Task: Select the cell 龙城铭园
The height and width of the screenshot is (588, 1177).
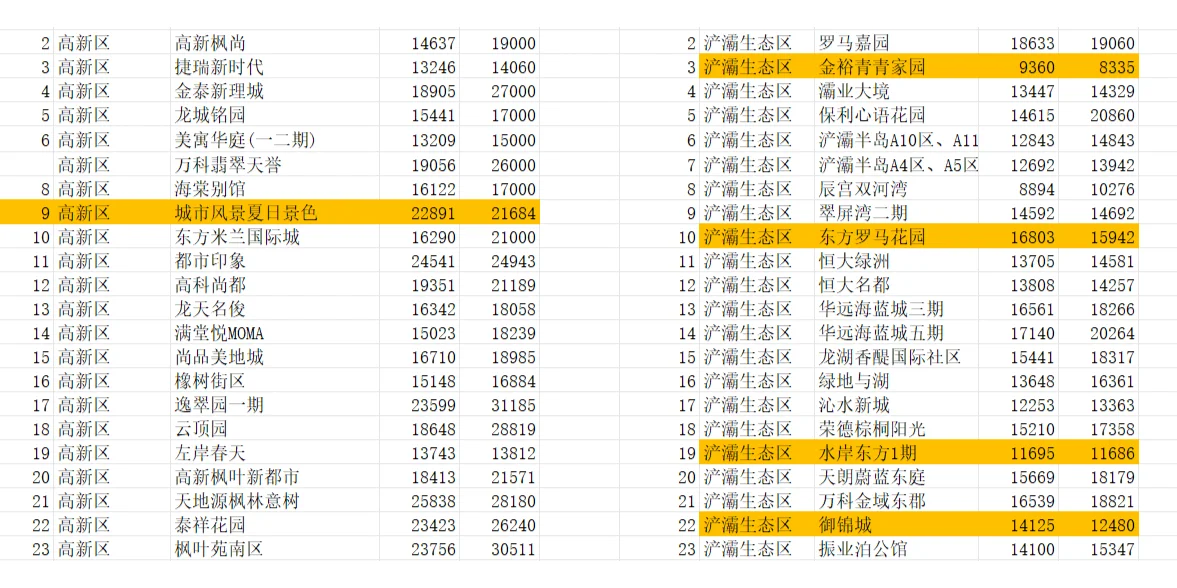Action: tap(274, 116)
